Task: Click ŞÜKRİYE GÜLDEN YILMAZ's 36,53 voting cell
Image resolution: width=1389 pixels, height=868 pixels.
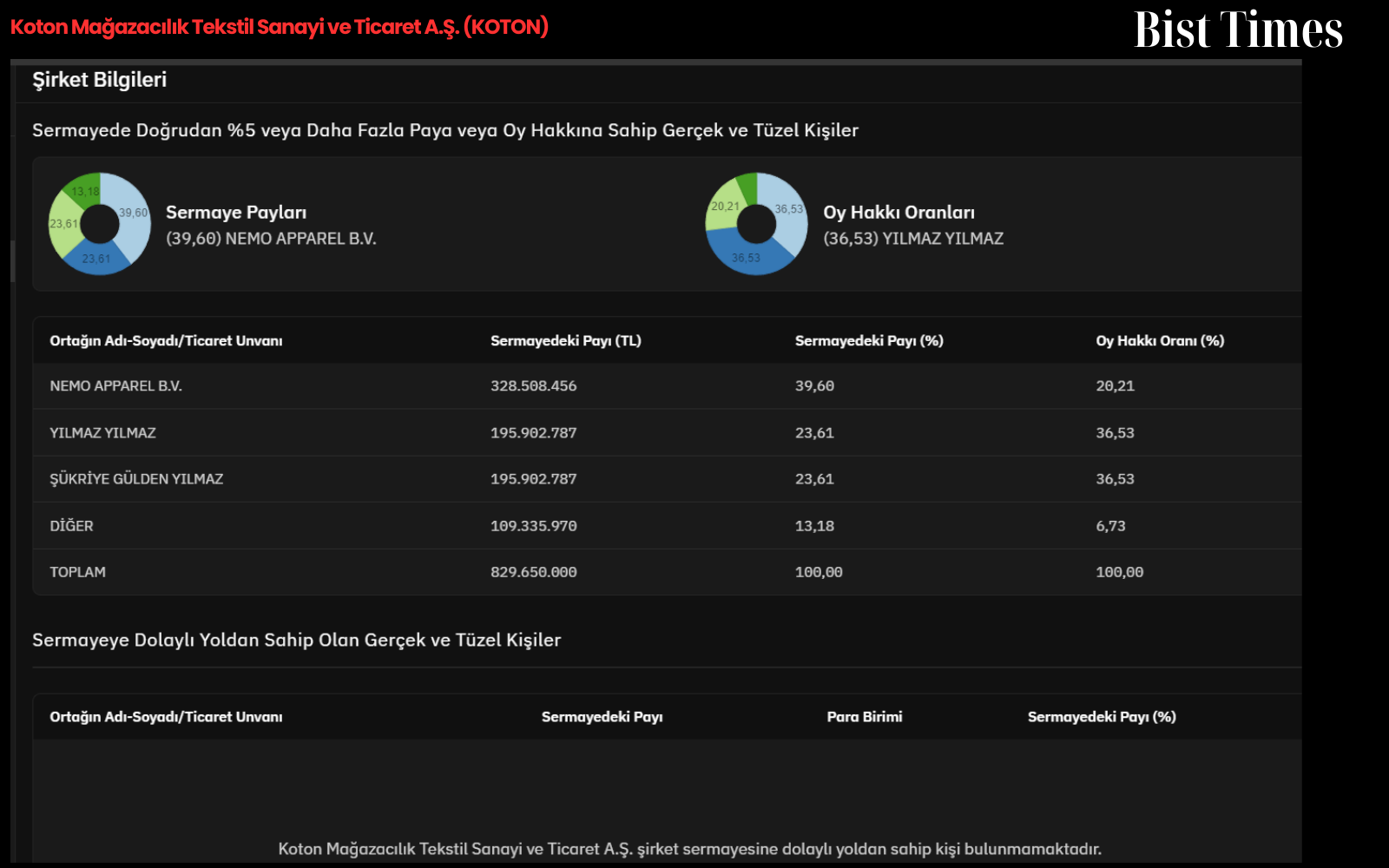Action: point(1115,479)
